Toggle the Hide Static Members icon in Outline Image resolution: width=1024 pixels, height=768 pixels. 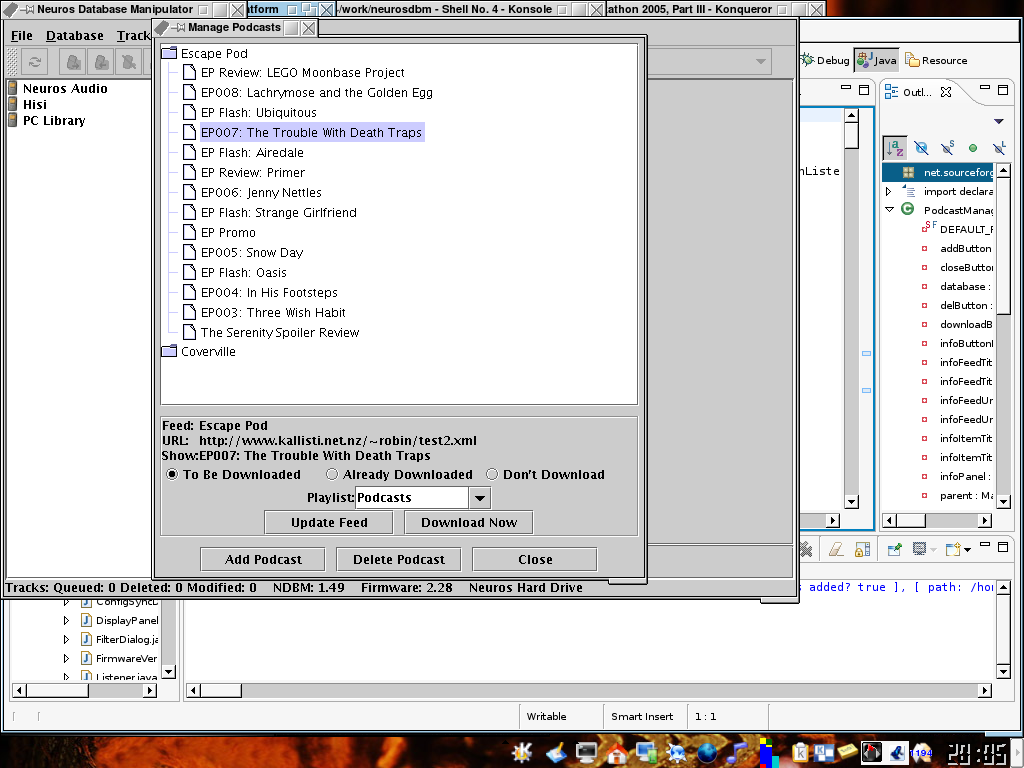tap(946, 148)
